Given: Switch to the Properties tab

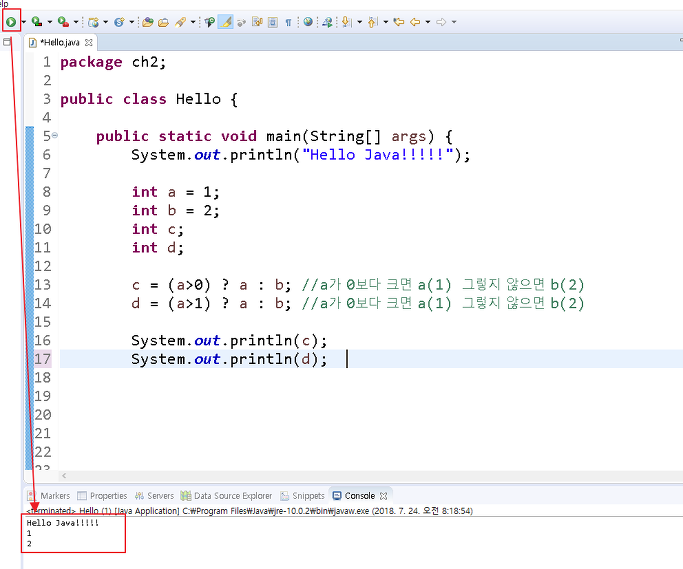Looking at the screenshot, I should pyautogui.click(x=102, y=496).
